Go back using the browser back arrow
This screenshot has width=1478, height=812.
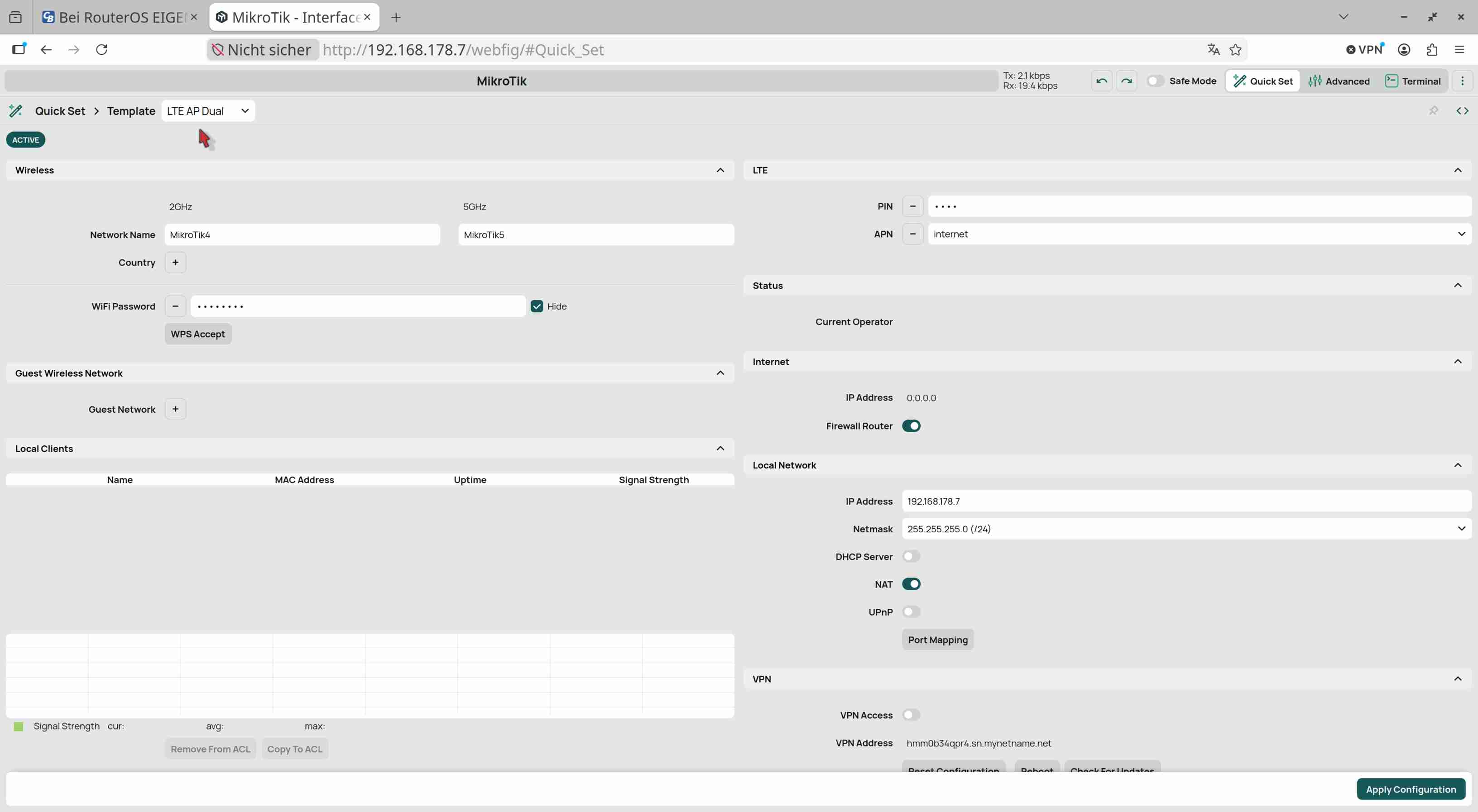tap(47, 50)
